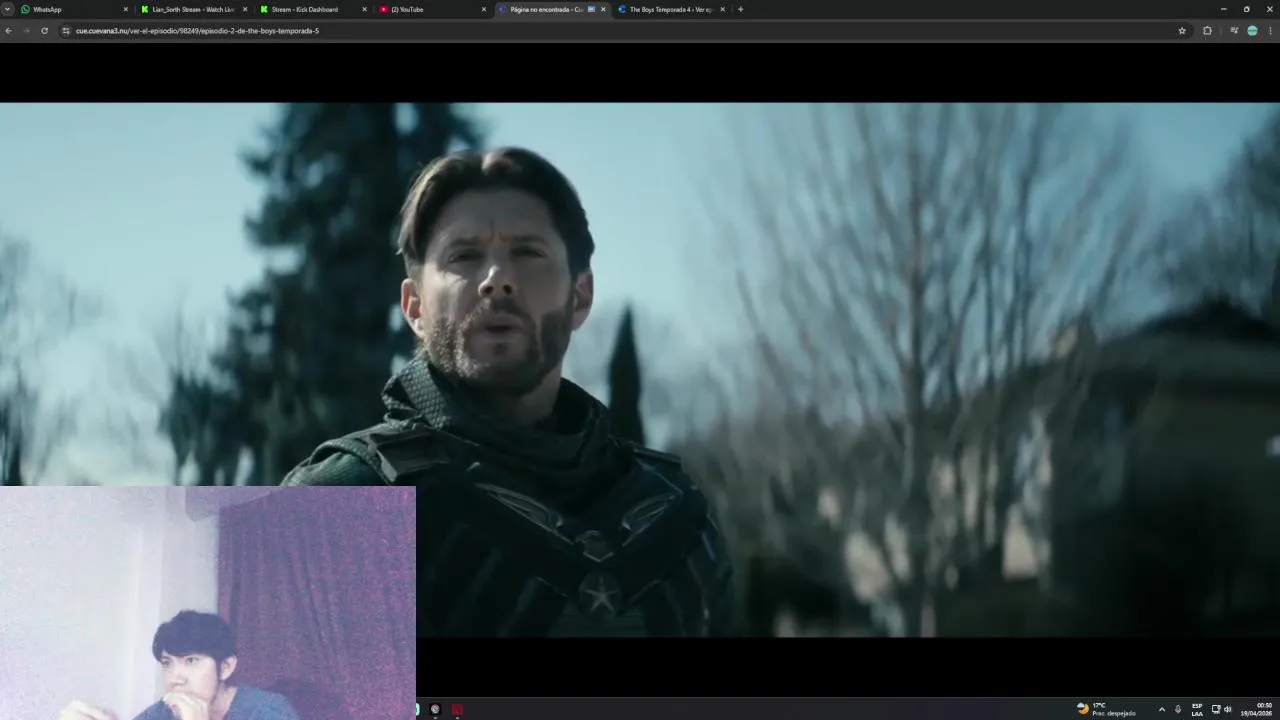Close The Boys Temporada 4 tab
The image size is (1280, 720).
722,9
